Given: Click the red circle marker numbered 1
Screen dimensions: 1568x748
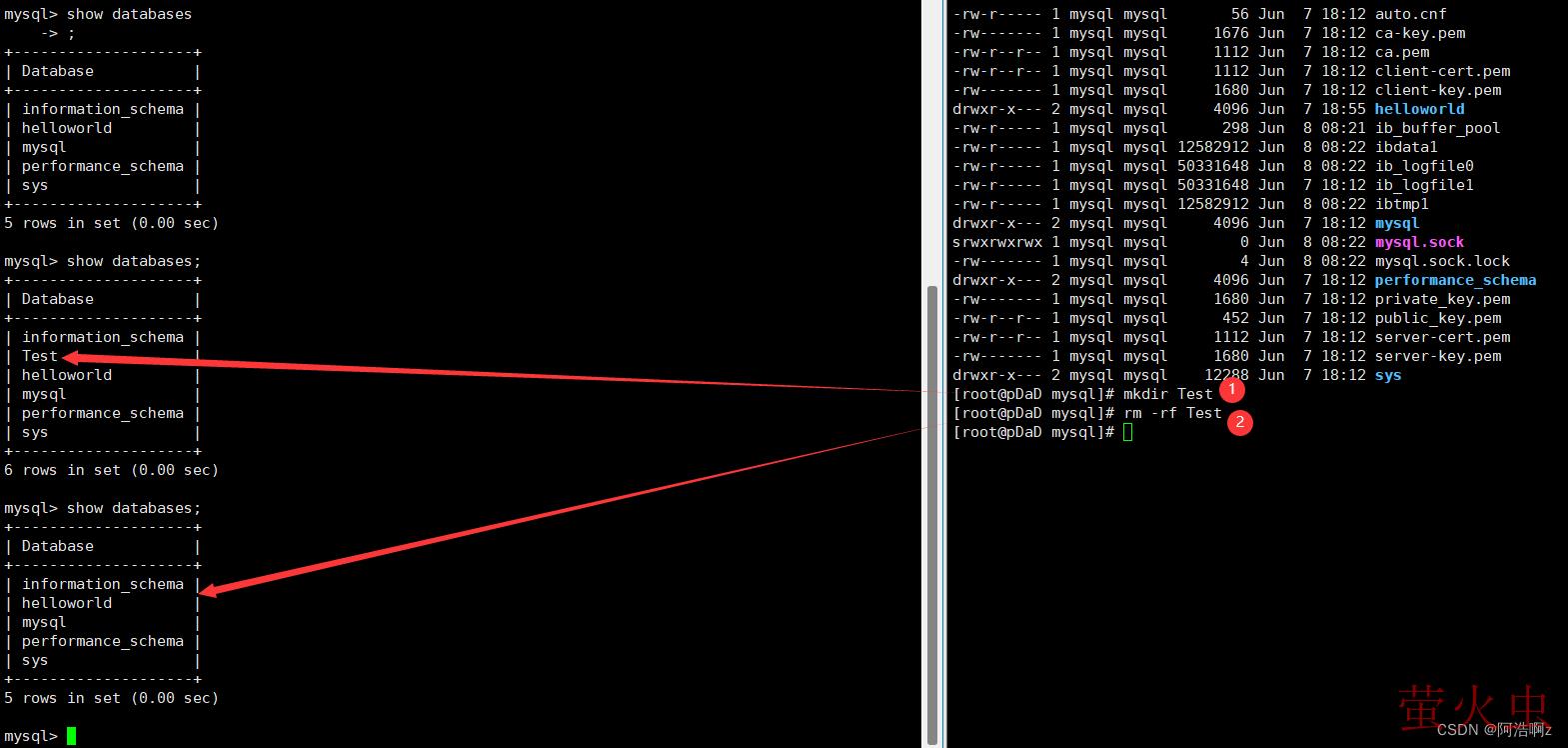Looking at the screenshot, I should 1232,389.
